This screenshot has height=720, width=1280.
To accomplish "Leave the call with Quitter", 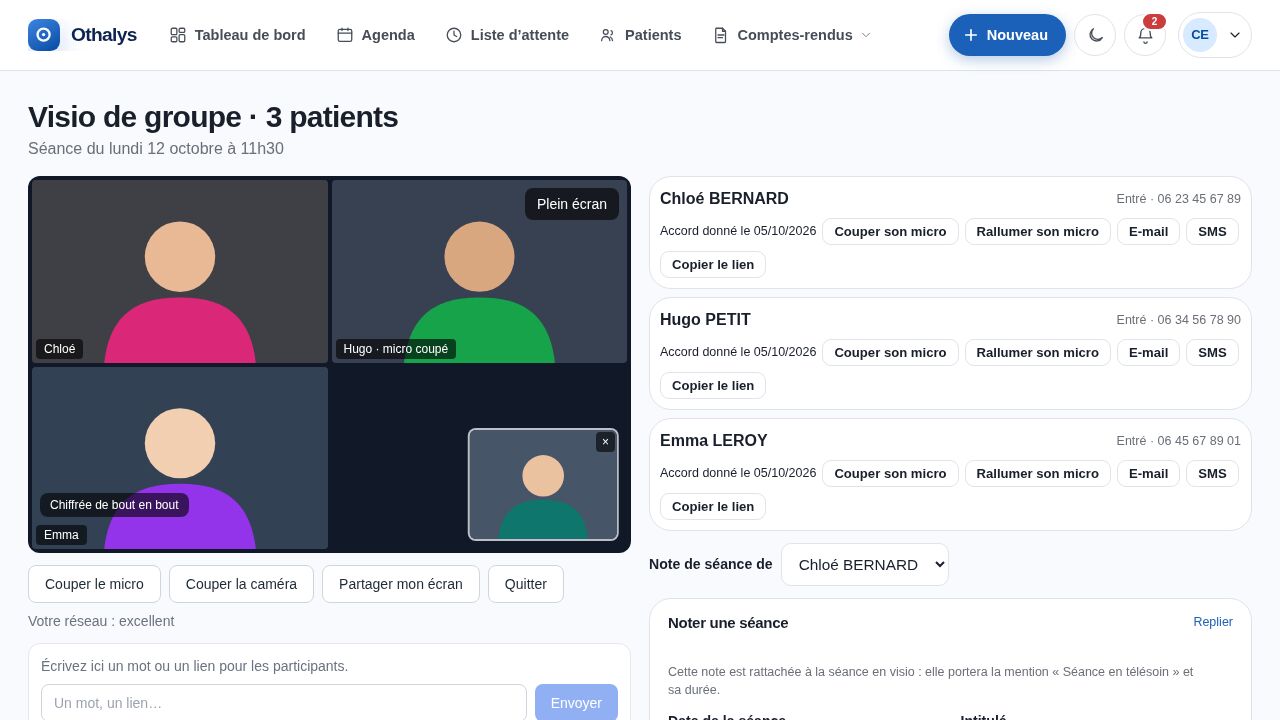I will 526,584.
